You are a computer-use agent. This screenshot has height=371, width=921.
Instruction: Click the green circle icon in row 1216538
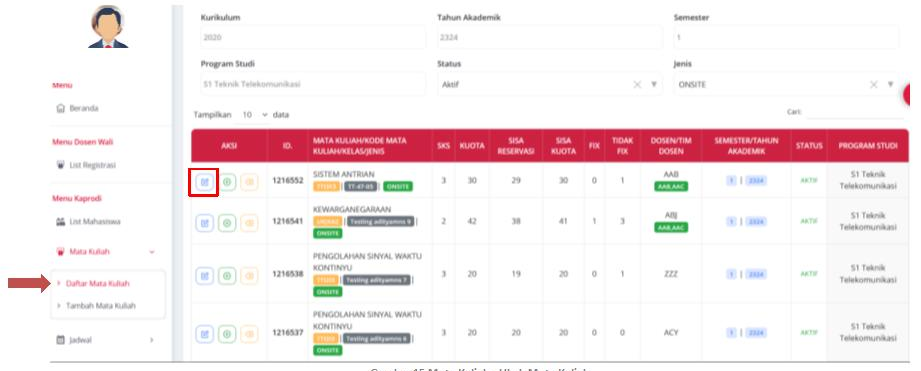coord(227,275)
